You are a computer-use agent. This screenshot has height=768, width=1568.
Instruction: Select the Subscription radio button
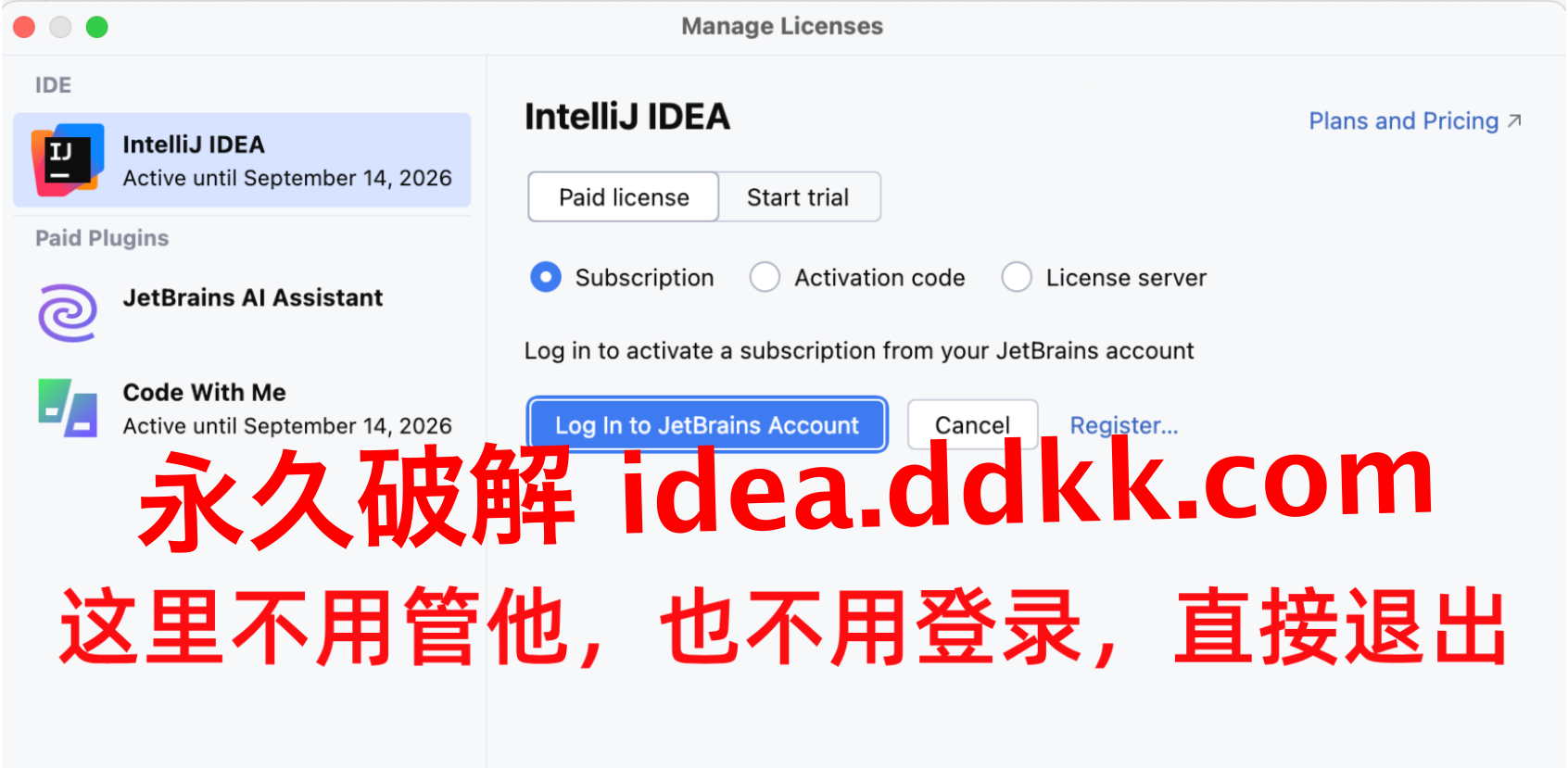coord(546,277)
